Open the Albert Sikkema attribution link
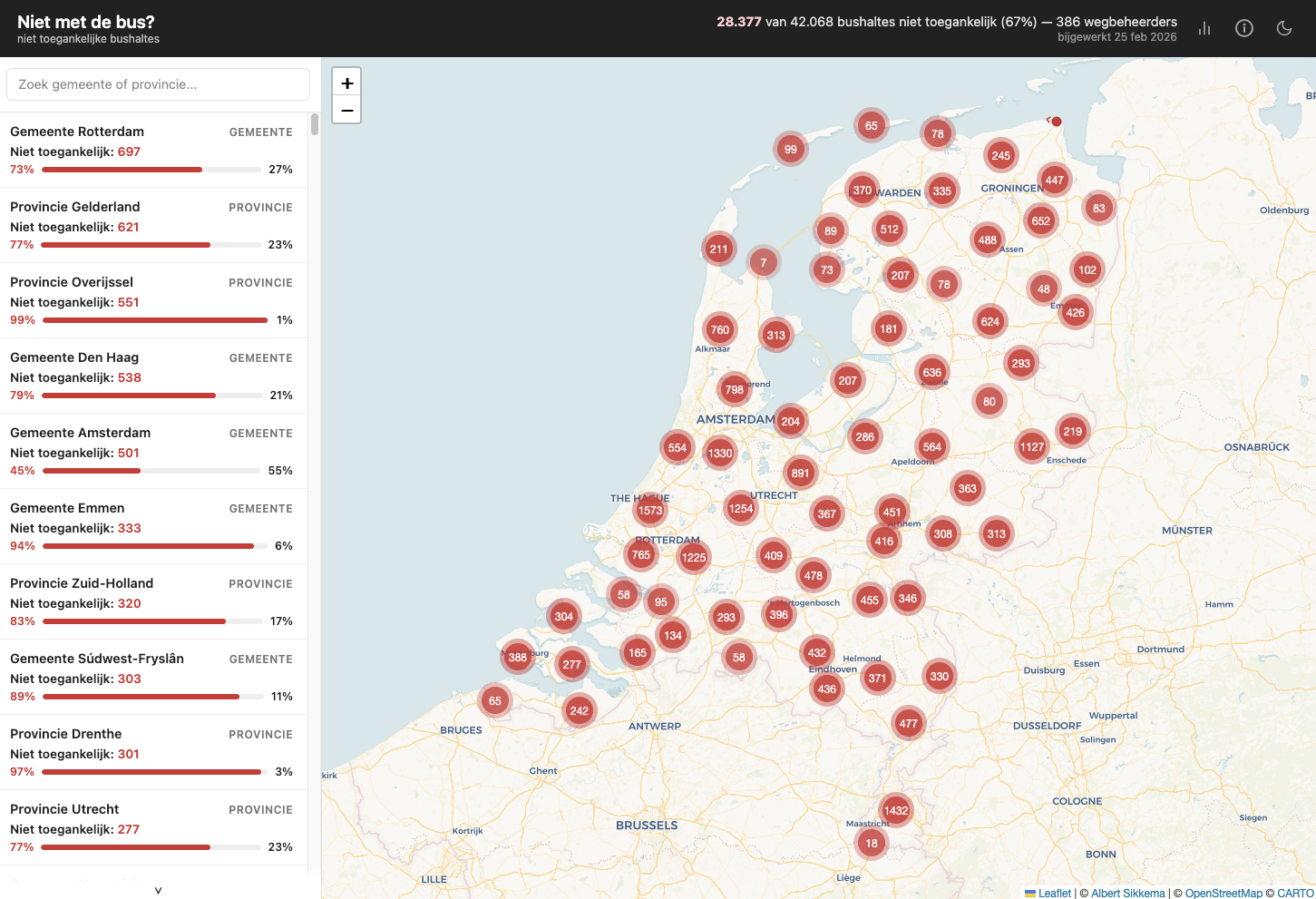Viewport: 1316px width, 899px height. pyautogui.click(x=1128, y=893)
